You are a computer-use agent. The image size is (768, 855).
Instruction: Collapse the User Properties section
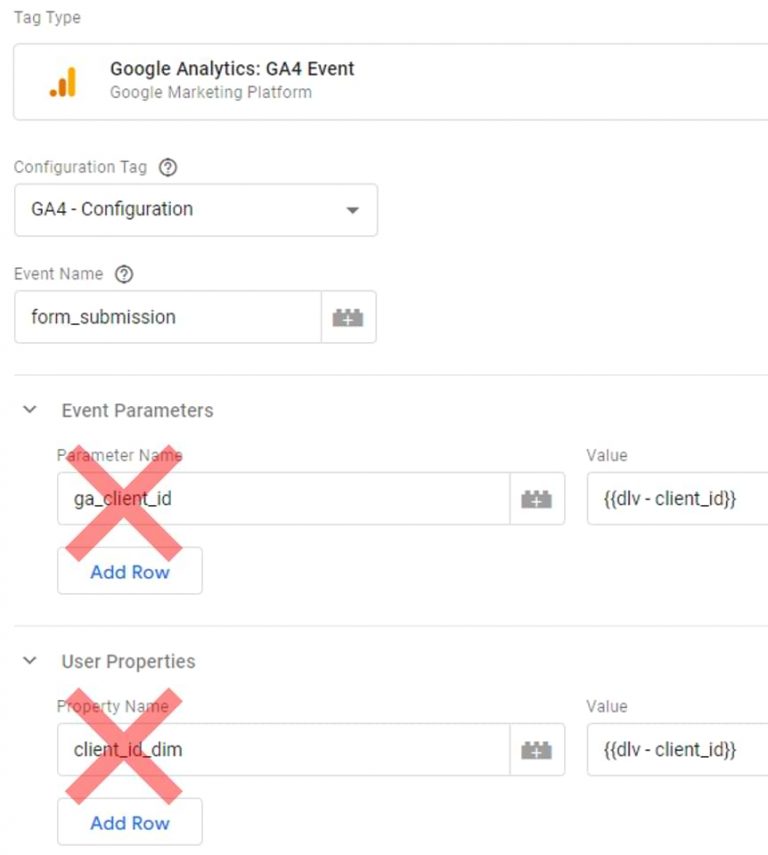[29, 661]
